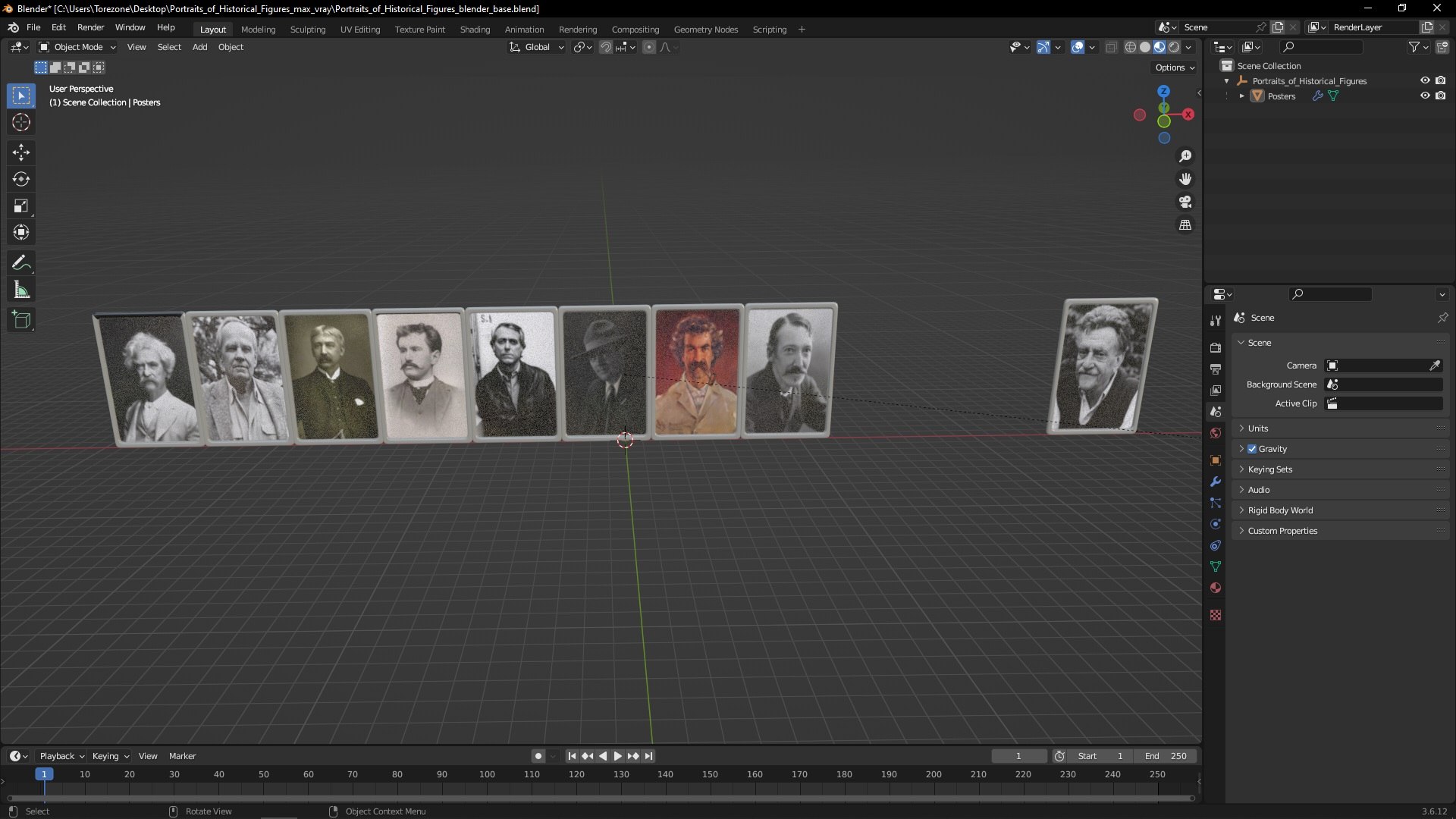This screenshot has height=819, width=1456.
Task: Activate the Move tool
Action: point(21,152)
